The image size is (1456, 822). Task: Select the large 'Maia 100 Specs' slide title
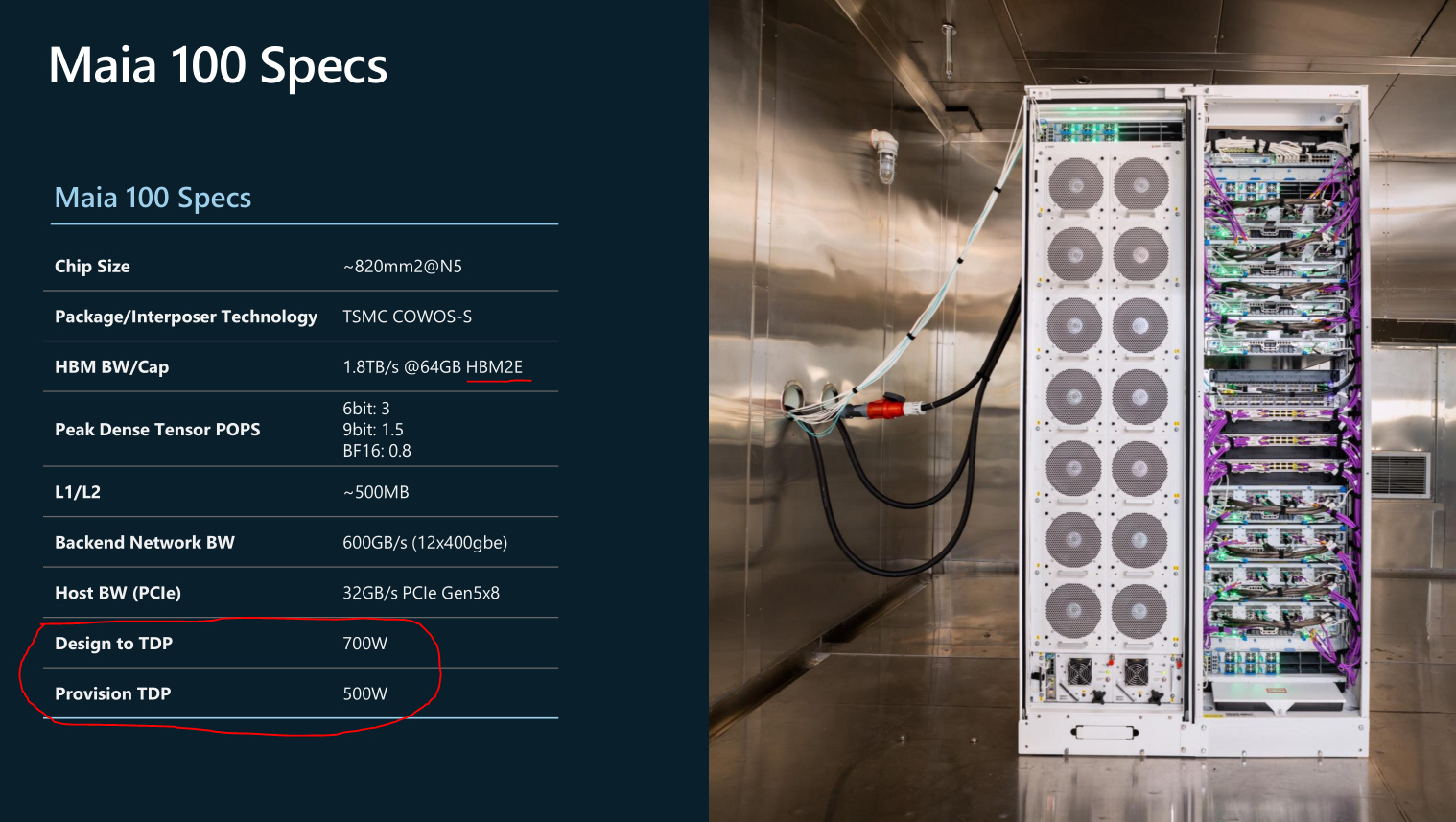218,66
